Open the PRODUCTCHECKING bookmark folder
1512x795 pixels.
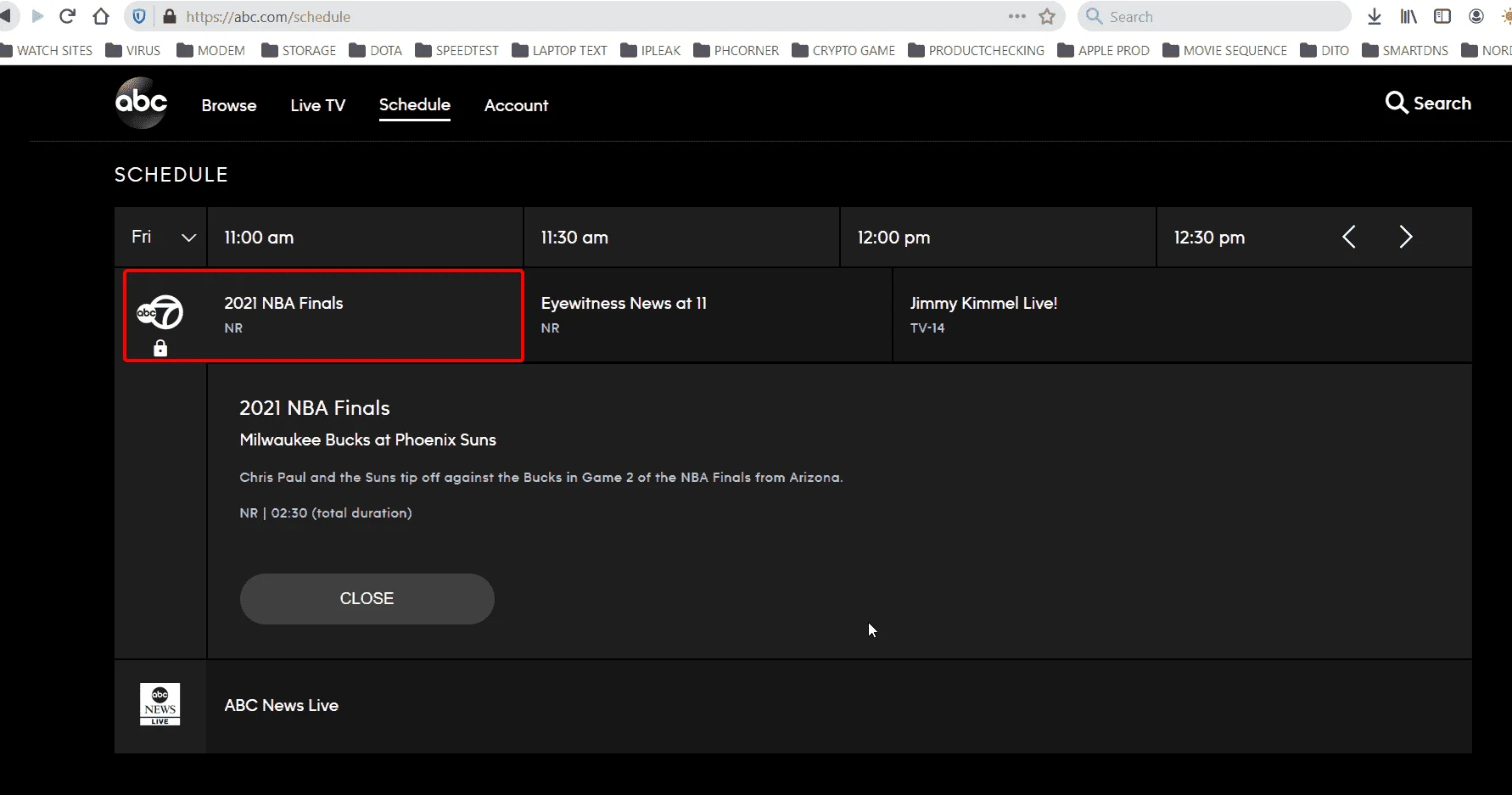point(977,50)
